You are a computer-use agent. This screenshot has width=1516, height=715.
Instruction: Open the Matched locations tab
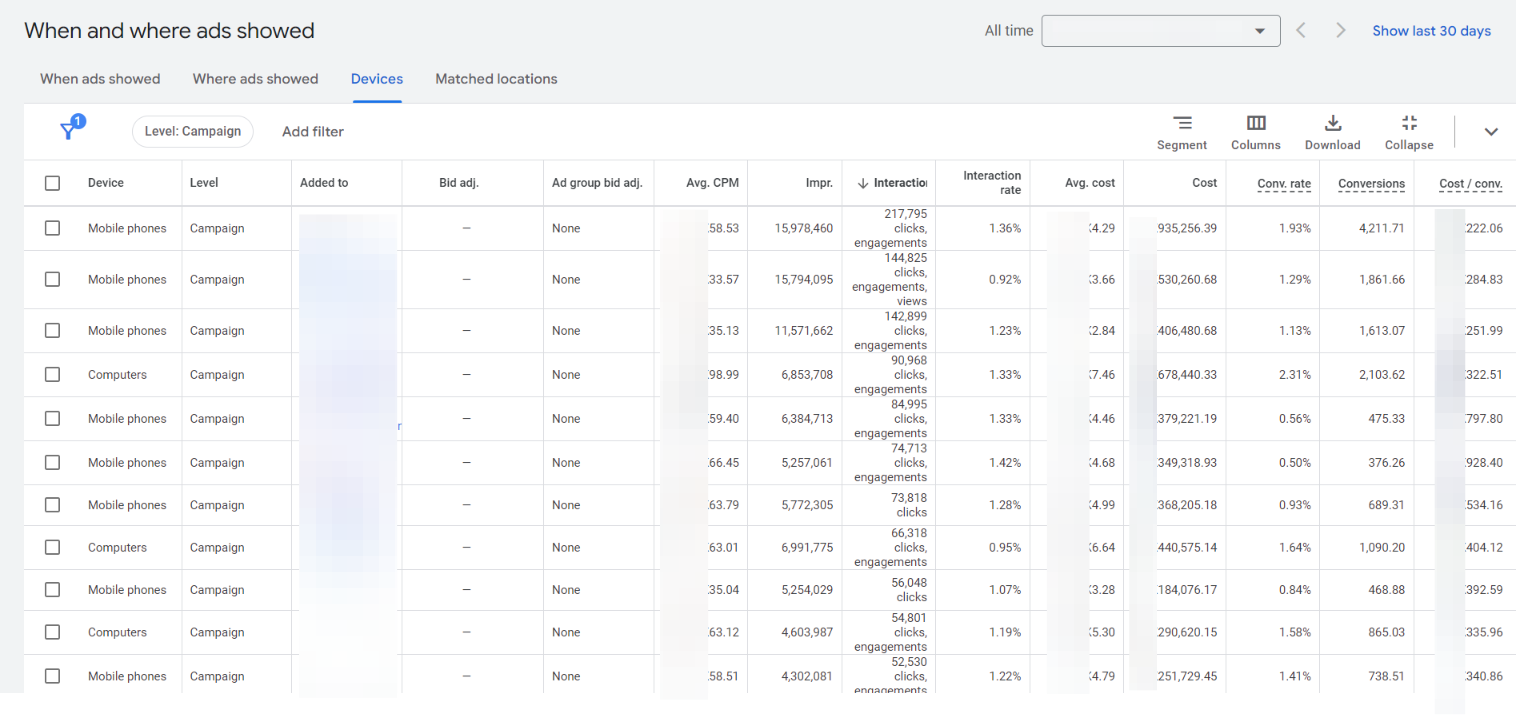496,79
